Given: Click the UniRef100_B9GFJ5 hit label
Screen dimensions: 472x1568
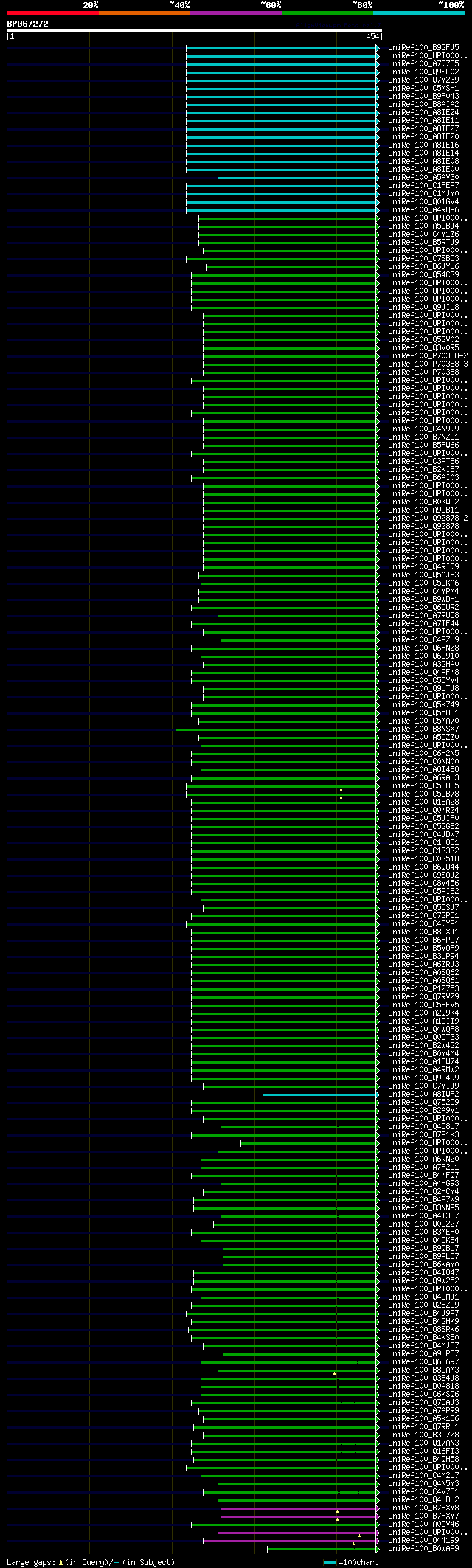Looking at the screenshot, I should tap(424, 47).
